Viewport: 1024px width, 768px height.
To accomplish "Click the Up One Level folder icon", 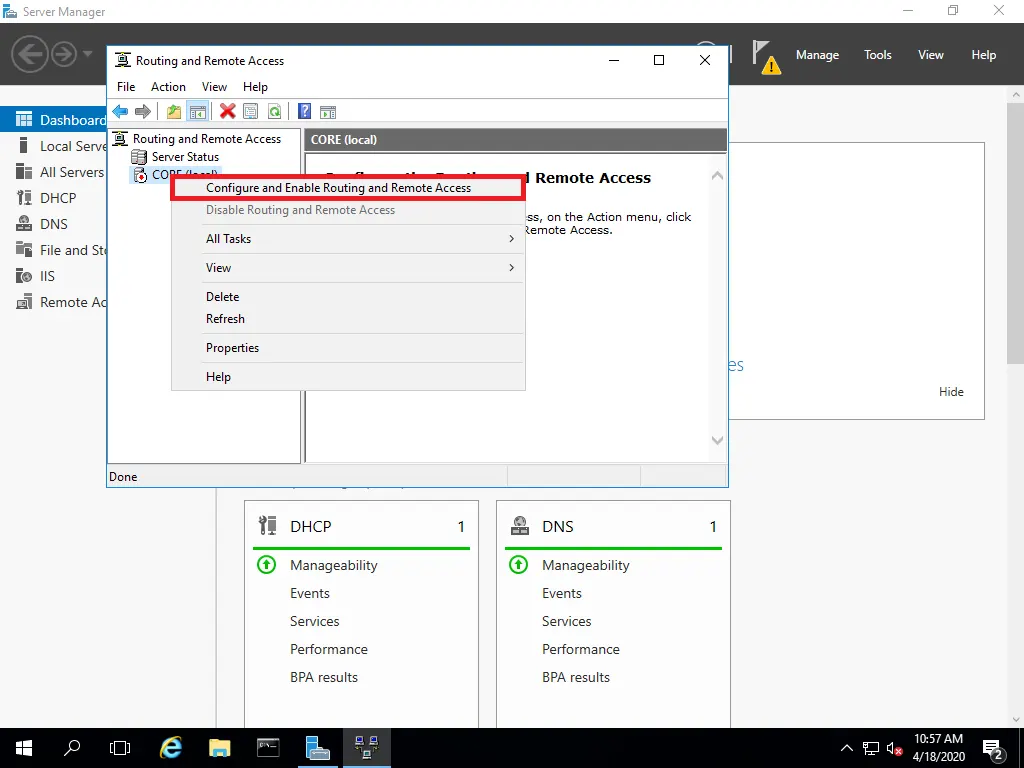I will [x=174, y=112].
